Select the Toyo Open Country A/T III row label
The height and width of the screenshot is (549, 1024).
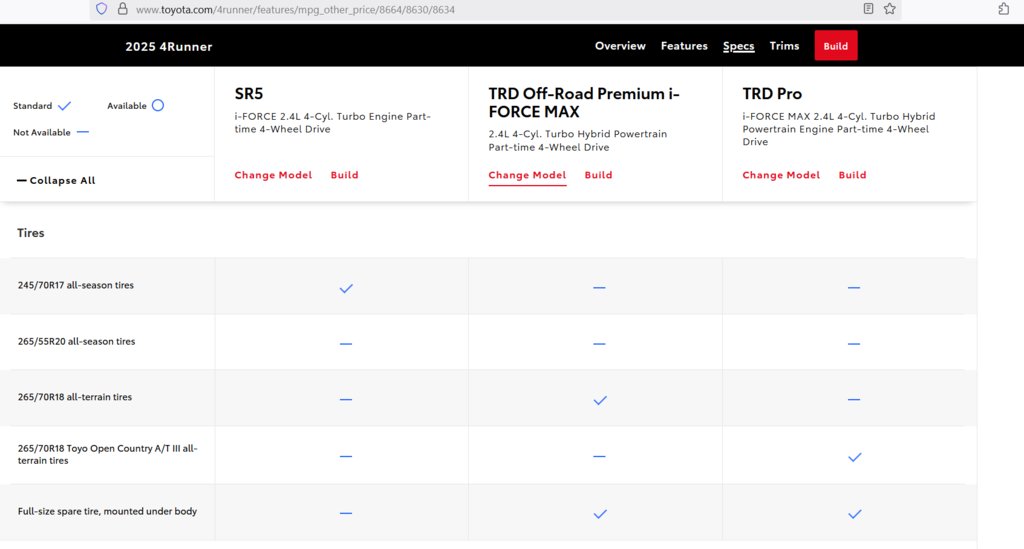pos(107,454)
